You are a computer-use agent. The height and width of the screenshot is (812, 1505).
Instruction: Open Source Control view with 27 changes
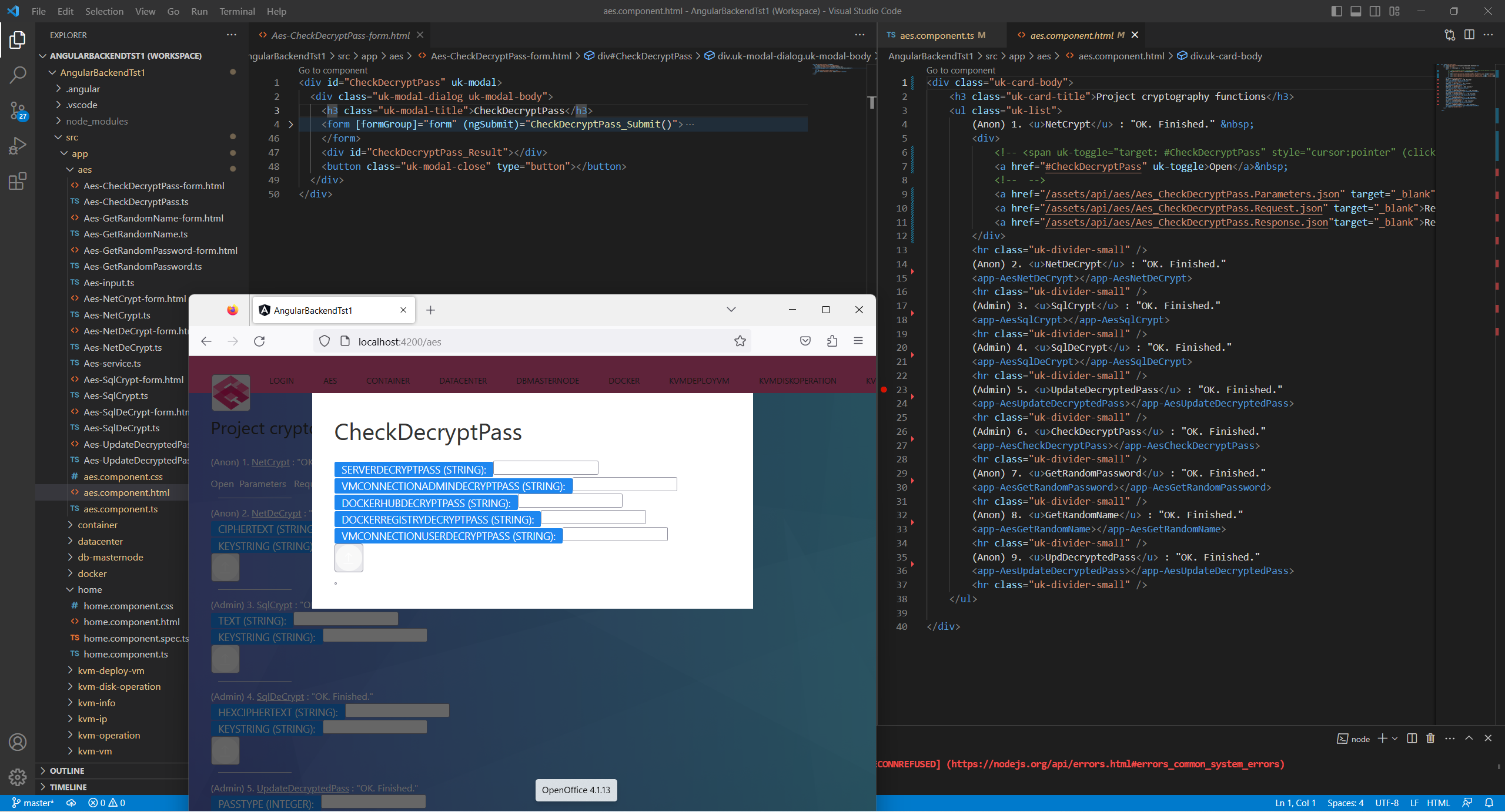click(x=18, y=110)
